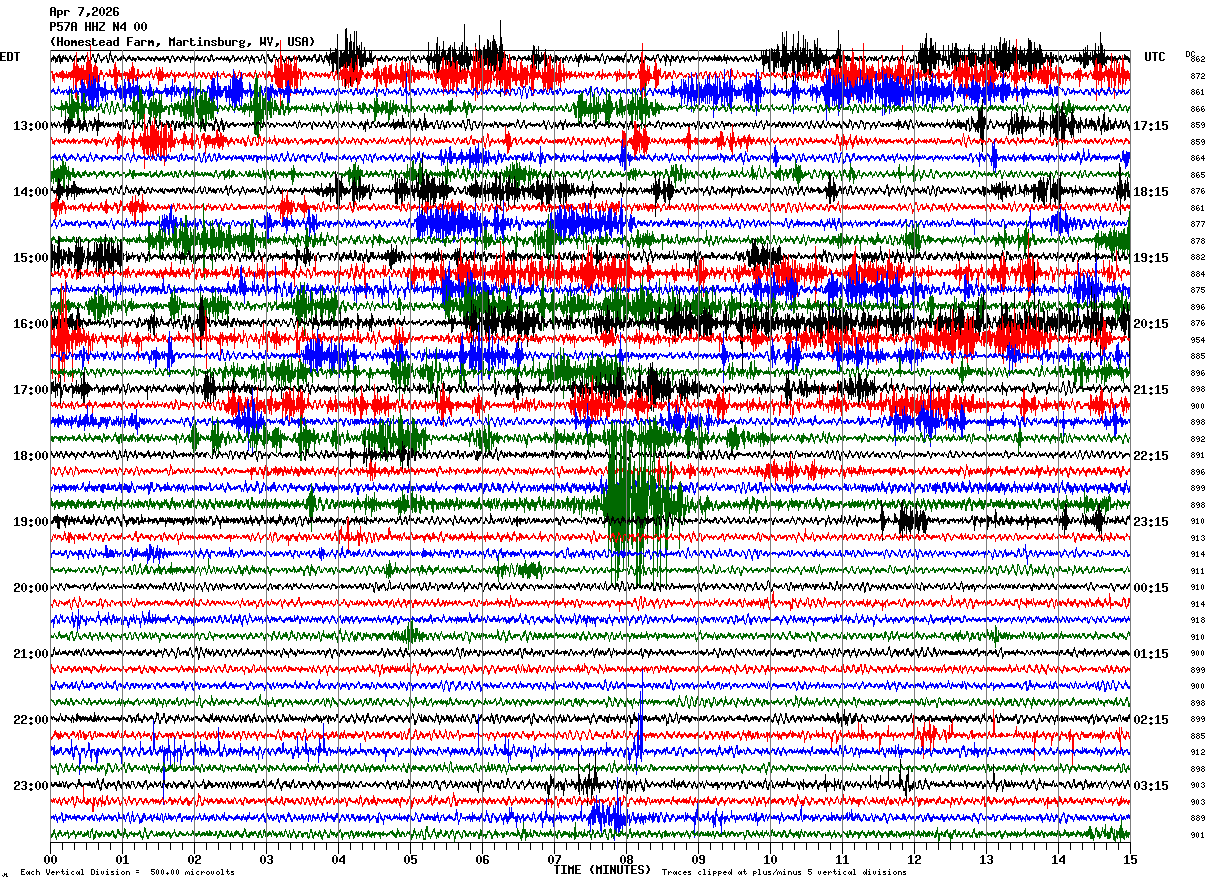This screenshot has width=1210, height=886.
Task: Click the DC offset value '866'
Action: 1197,109
